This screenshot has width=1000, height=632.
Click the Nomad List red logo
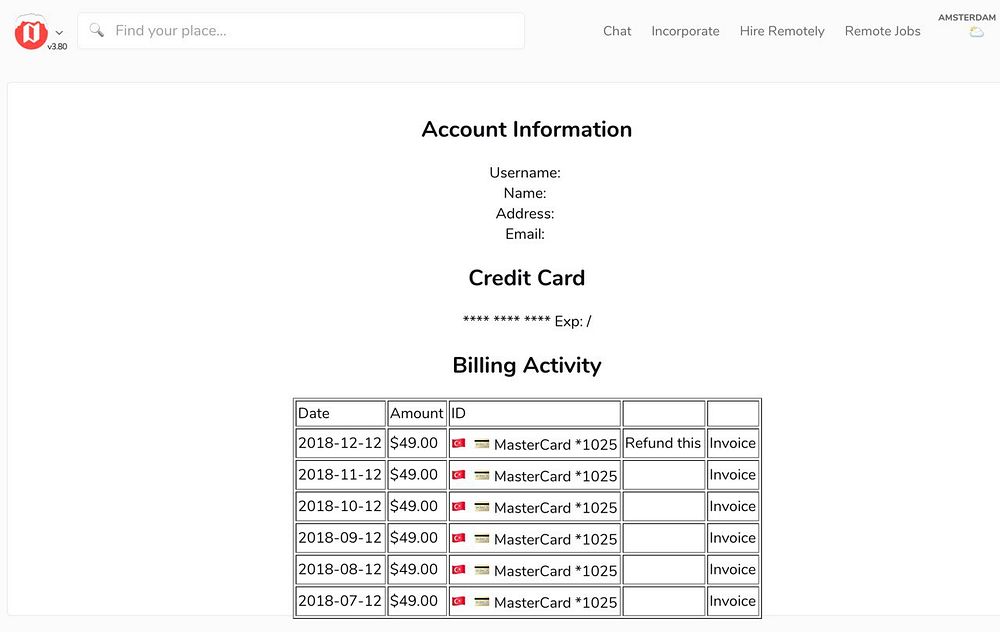coord(31,33)
